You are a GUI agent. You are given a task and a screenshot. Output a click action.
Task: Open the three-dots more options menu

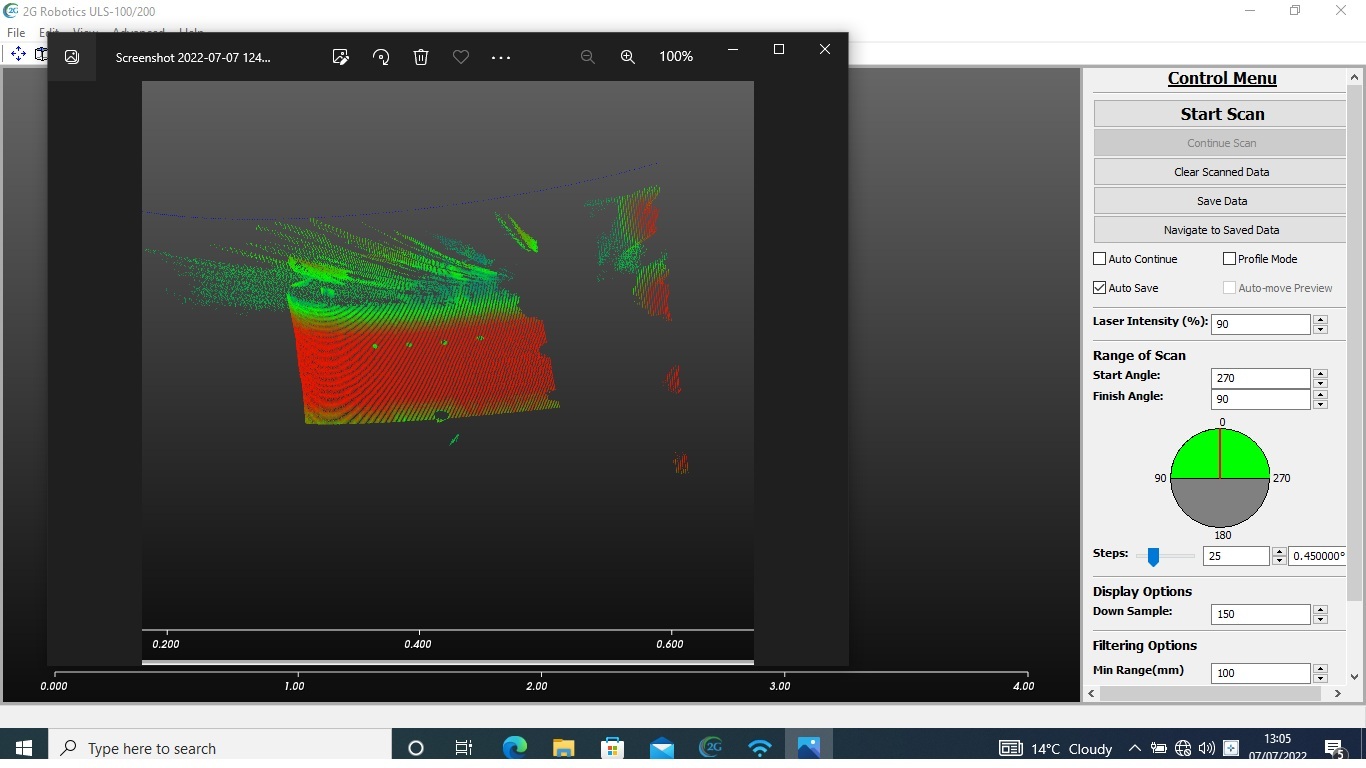[x=501, y=57]
